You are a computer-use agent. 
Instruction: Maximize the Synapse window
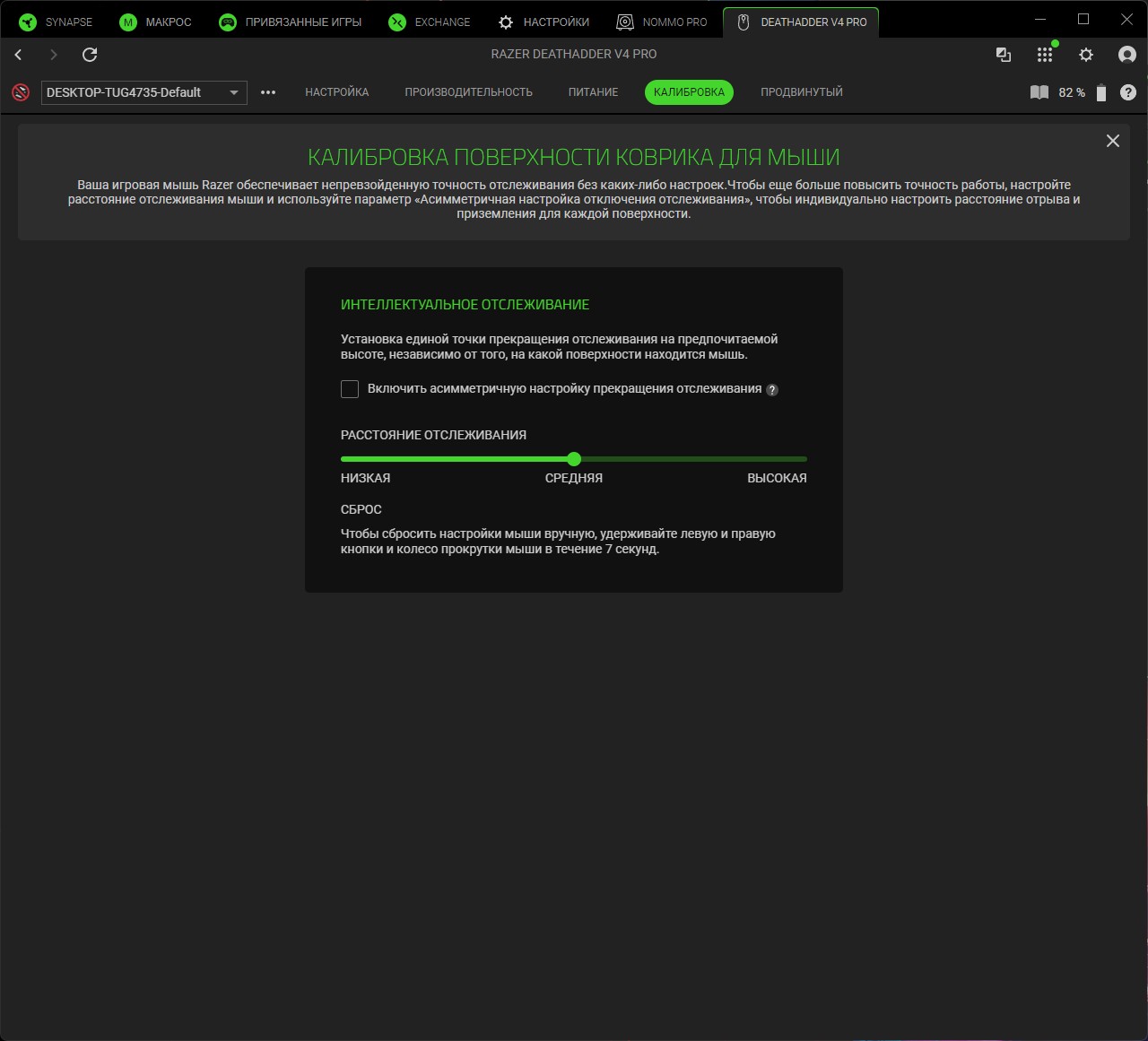tap(1083, 19)
